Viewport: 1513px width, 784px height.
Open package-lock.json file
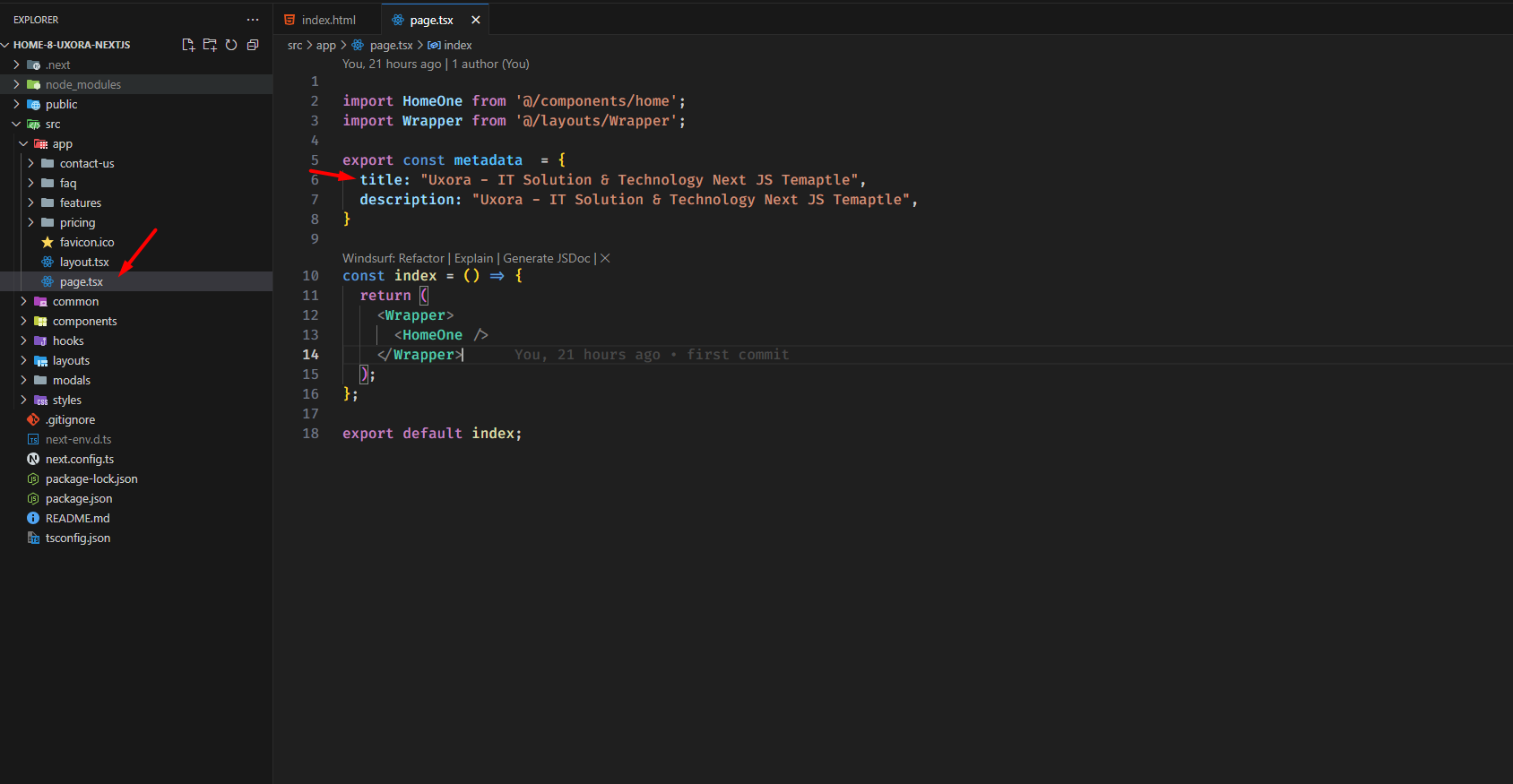tap(91, 478)
